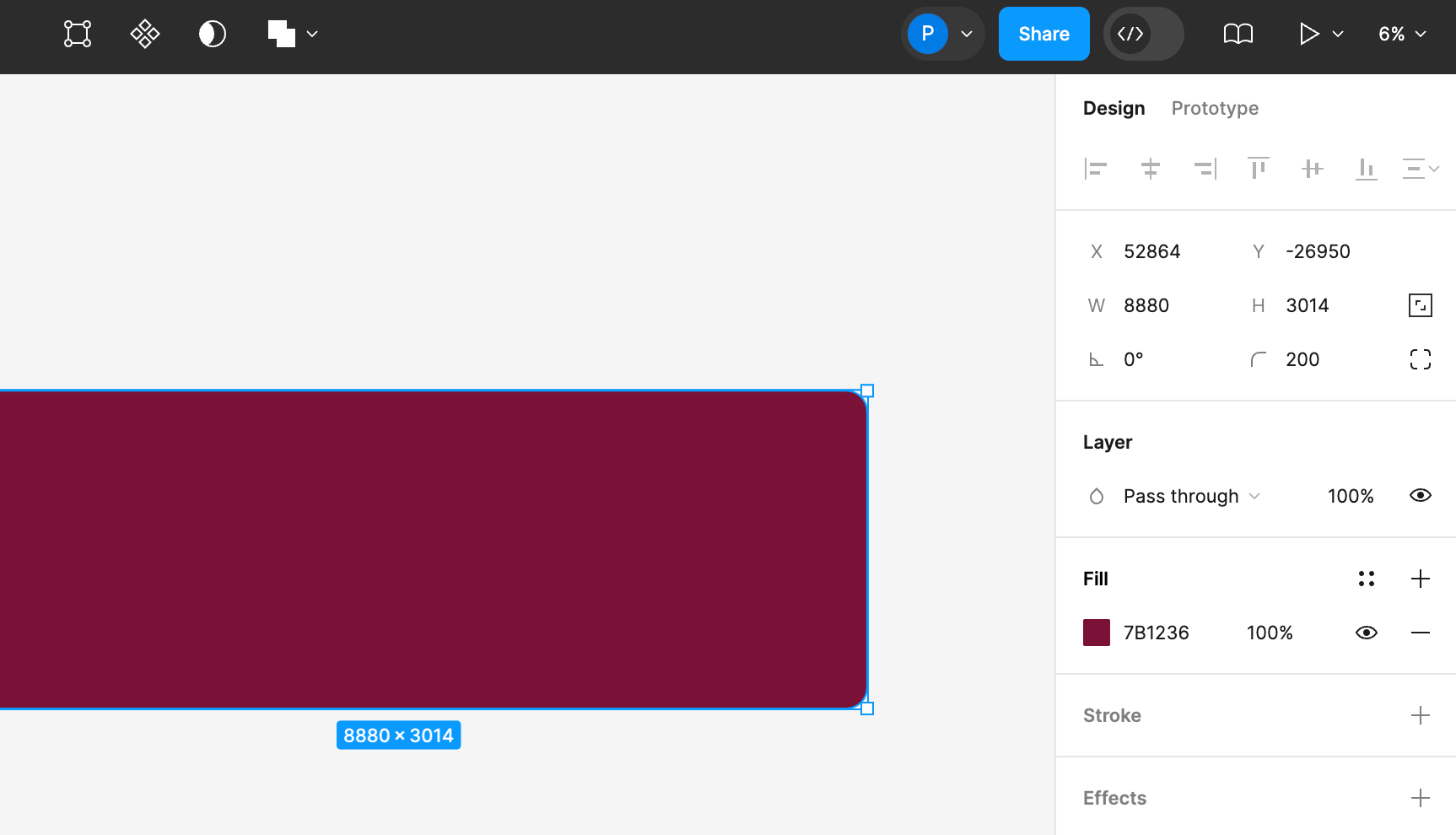Switch to the Prototype tab
This screenshot has width=1456, height=835.
(1215, 108)
